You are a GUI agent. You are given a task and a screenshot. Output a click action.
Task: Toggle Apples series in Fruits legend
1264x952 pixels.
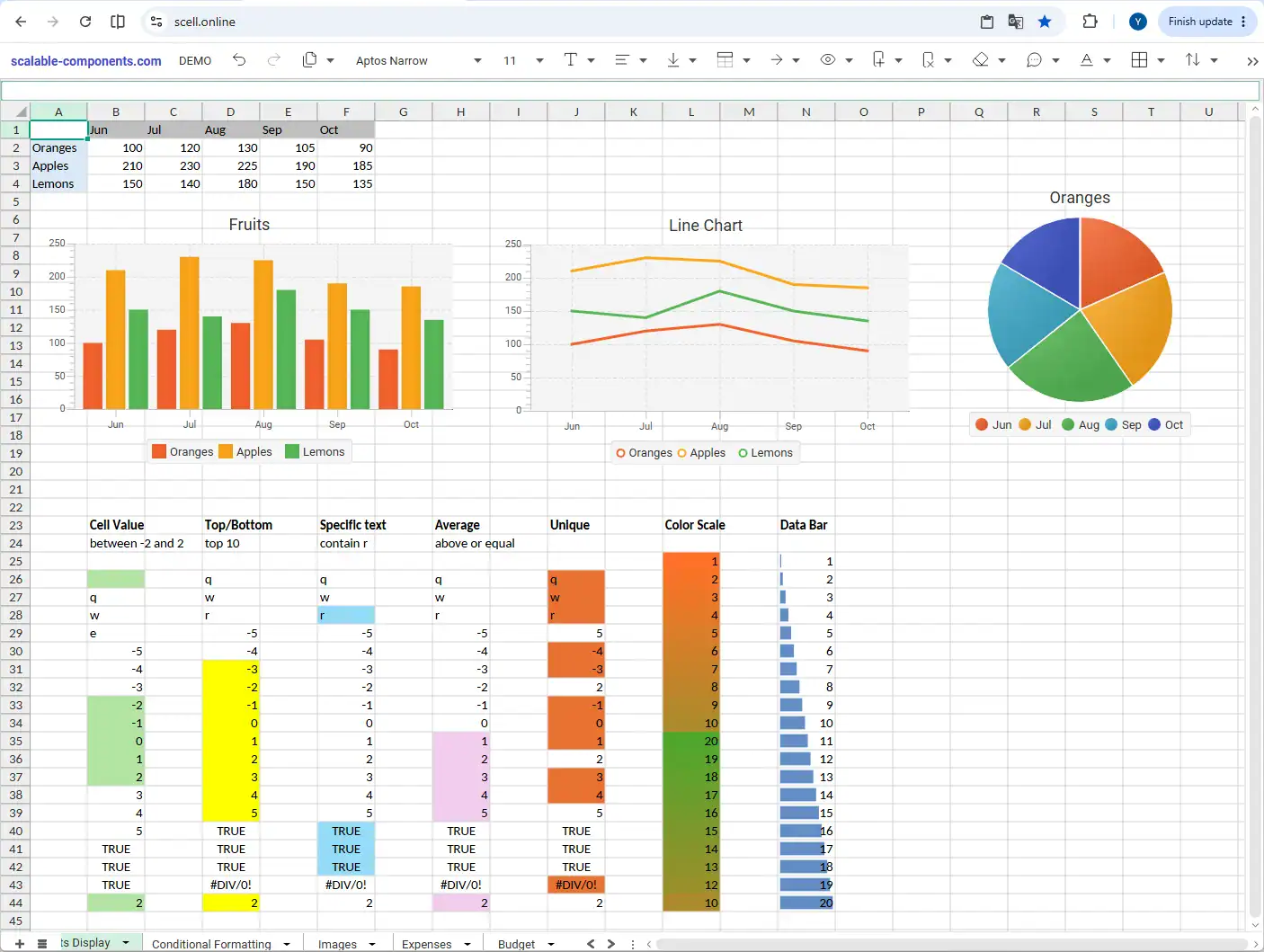coord(245,451)
